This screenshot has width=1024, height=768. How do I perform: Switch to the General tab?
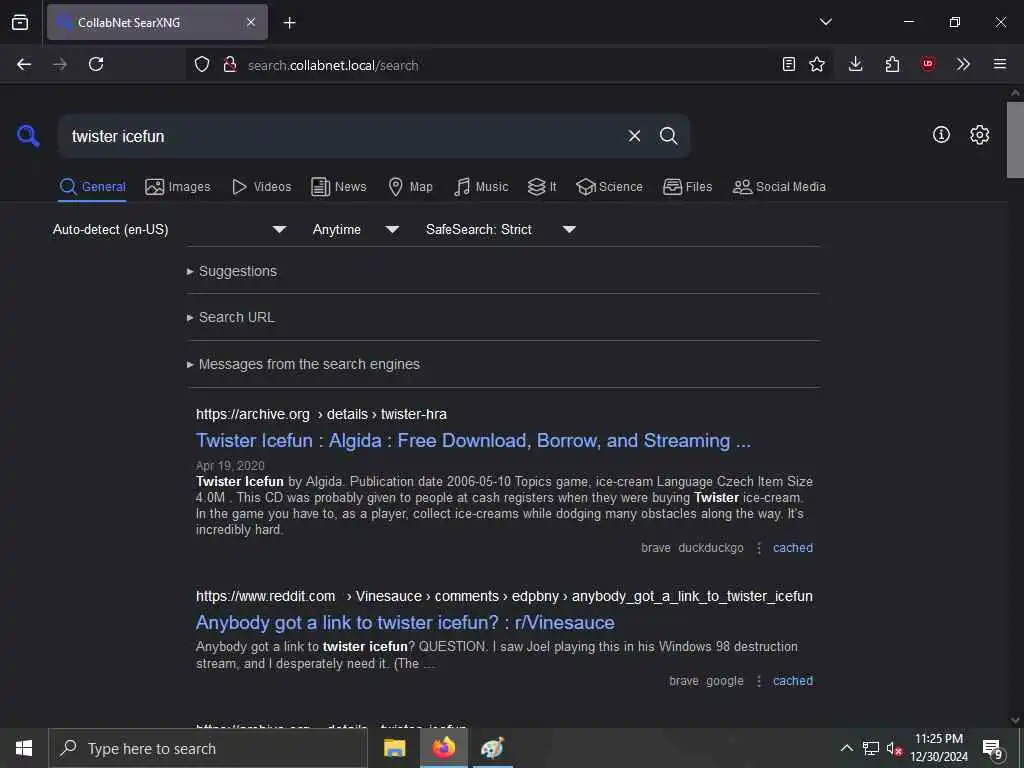(x=92, y=187)
